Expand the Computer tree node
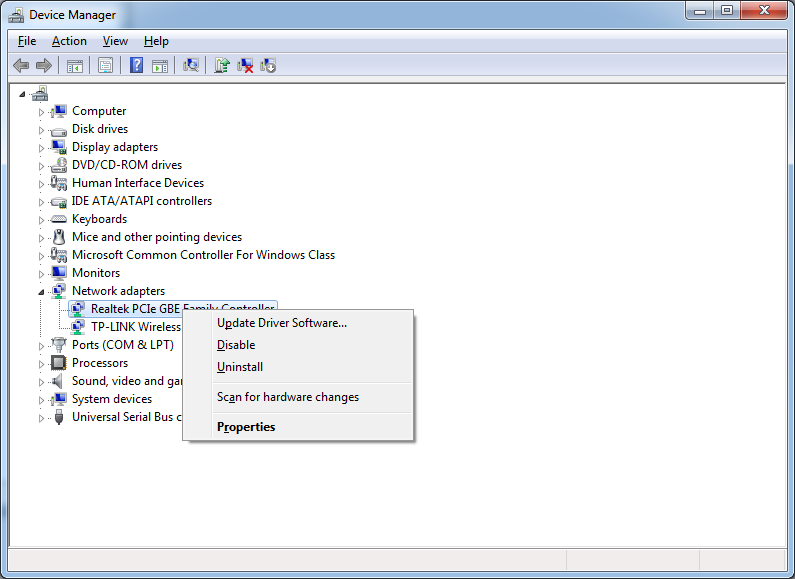 pos(42,112)
